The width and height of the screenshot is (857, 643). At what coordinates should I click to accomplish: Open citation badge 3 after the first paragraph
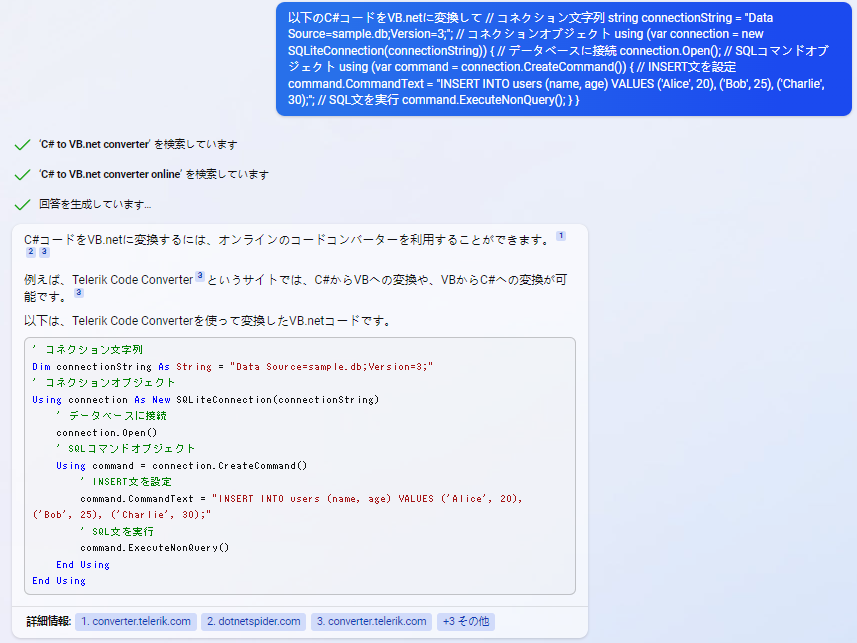pyautogui.click(x=44, y=251)
